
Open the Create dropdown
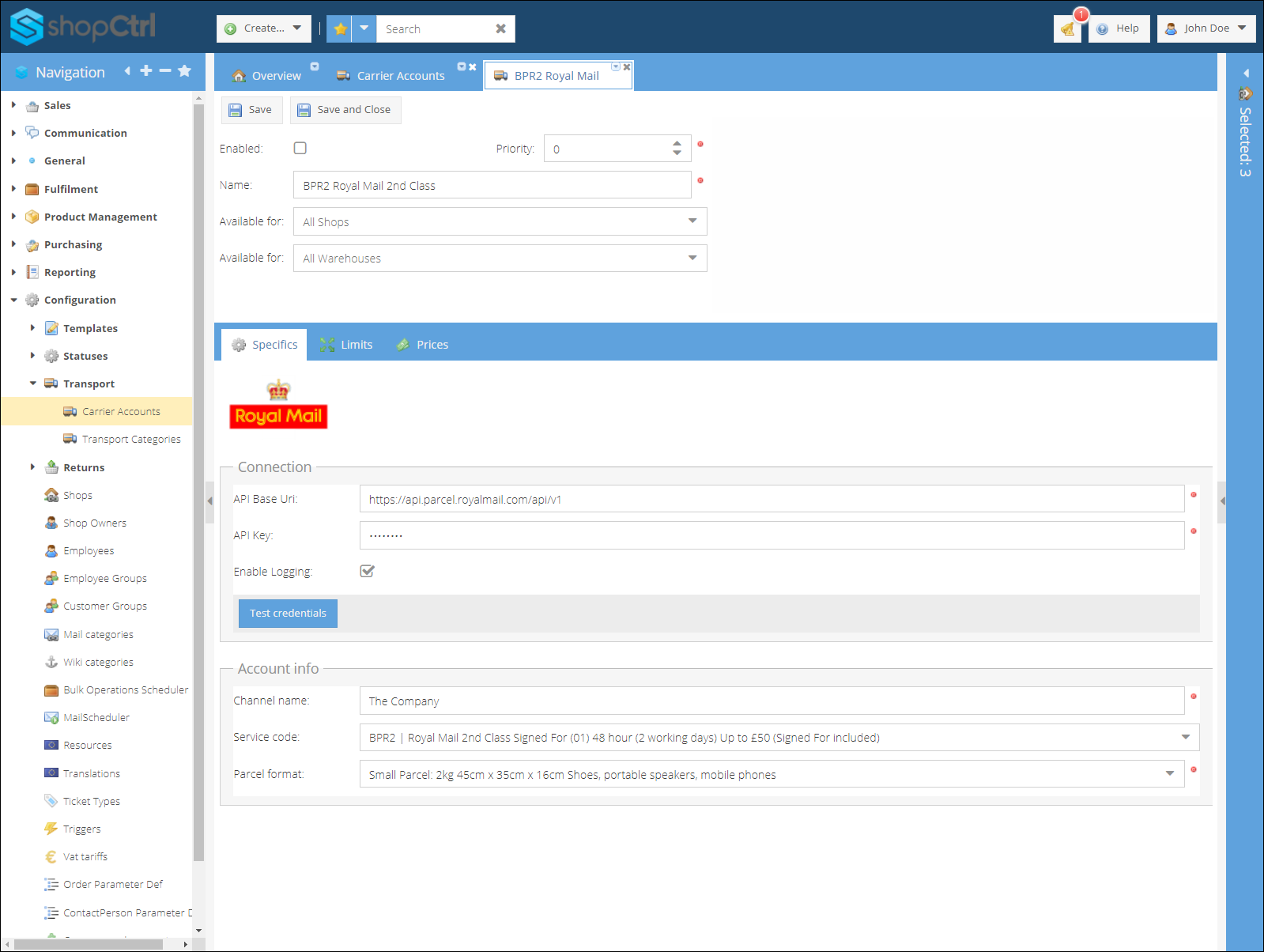click(x=264, y=28)
